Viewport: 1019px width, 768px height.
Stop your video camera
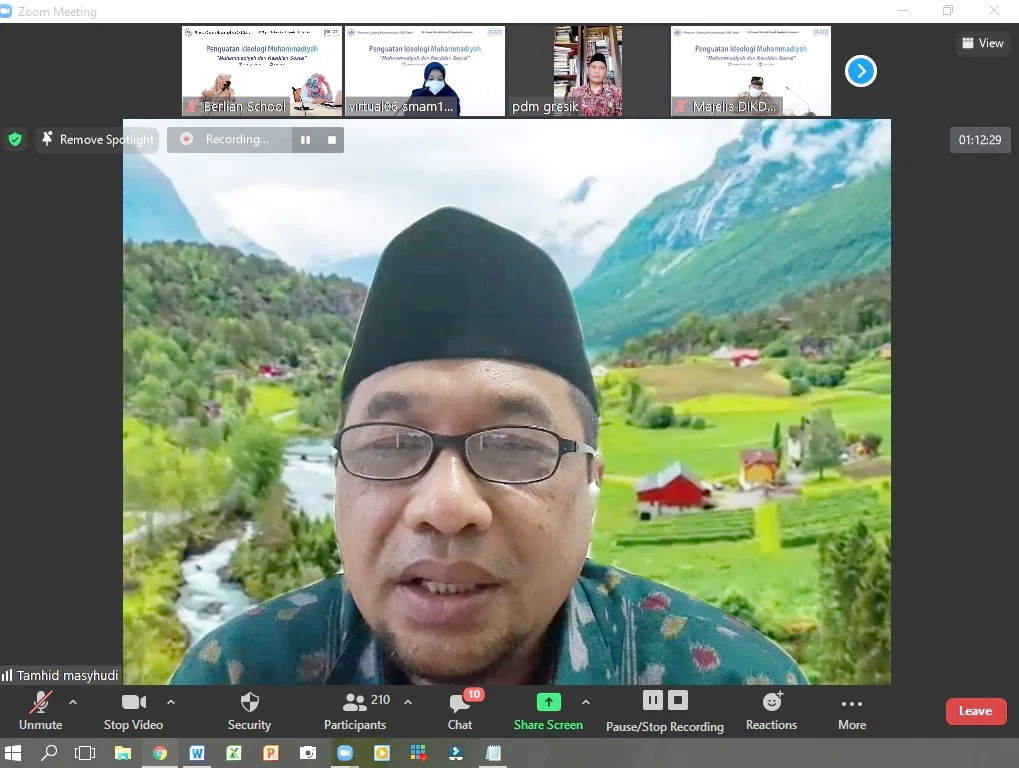133,702
